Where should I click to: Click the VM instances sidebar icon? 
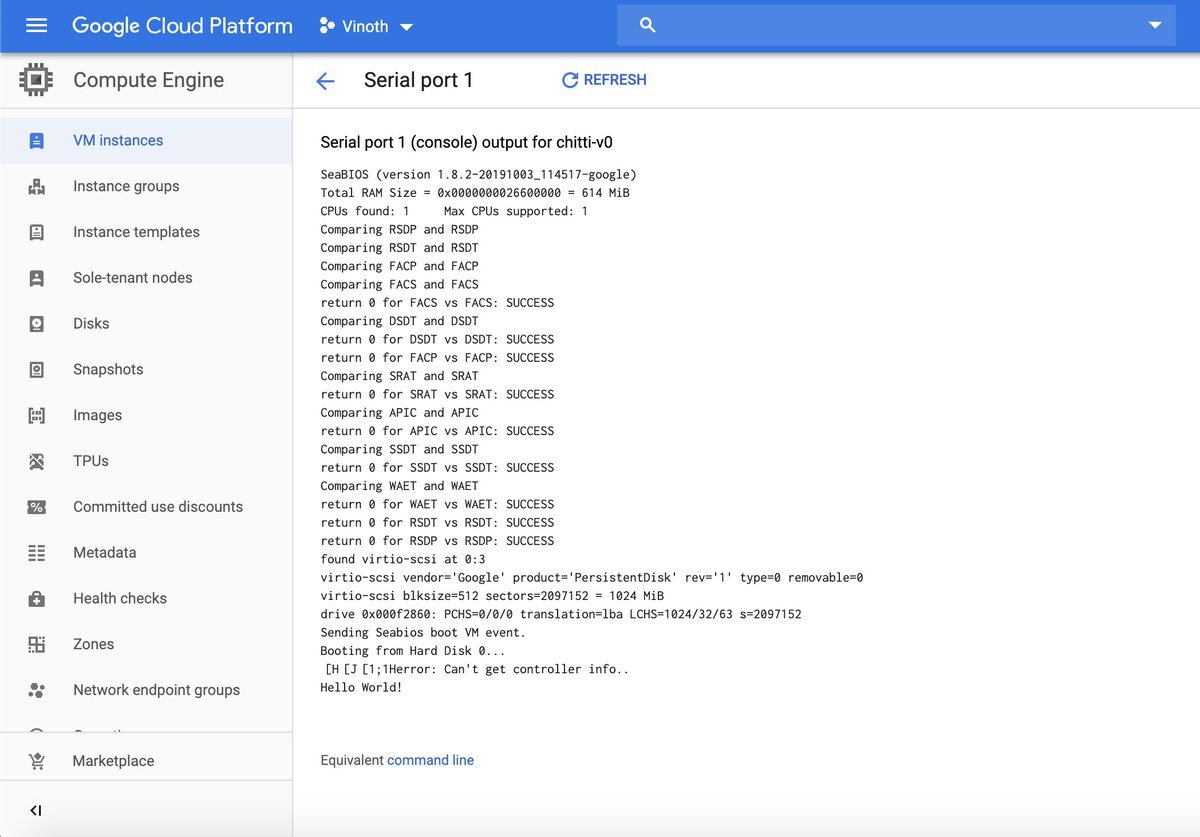(37, 141)
